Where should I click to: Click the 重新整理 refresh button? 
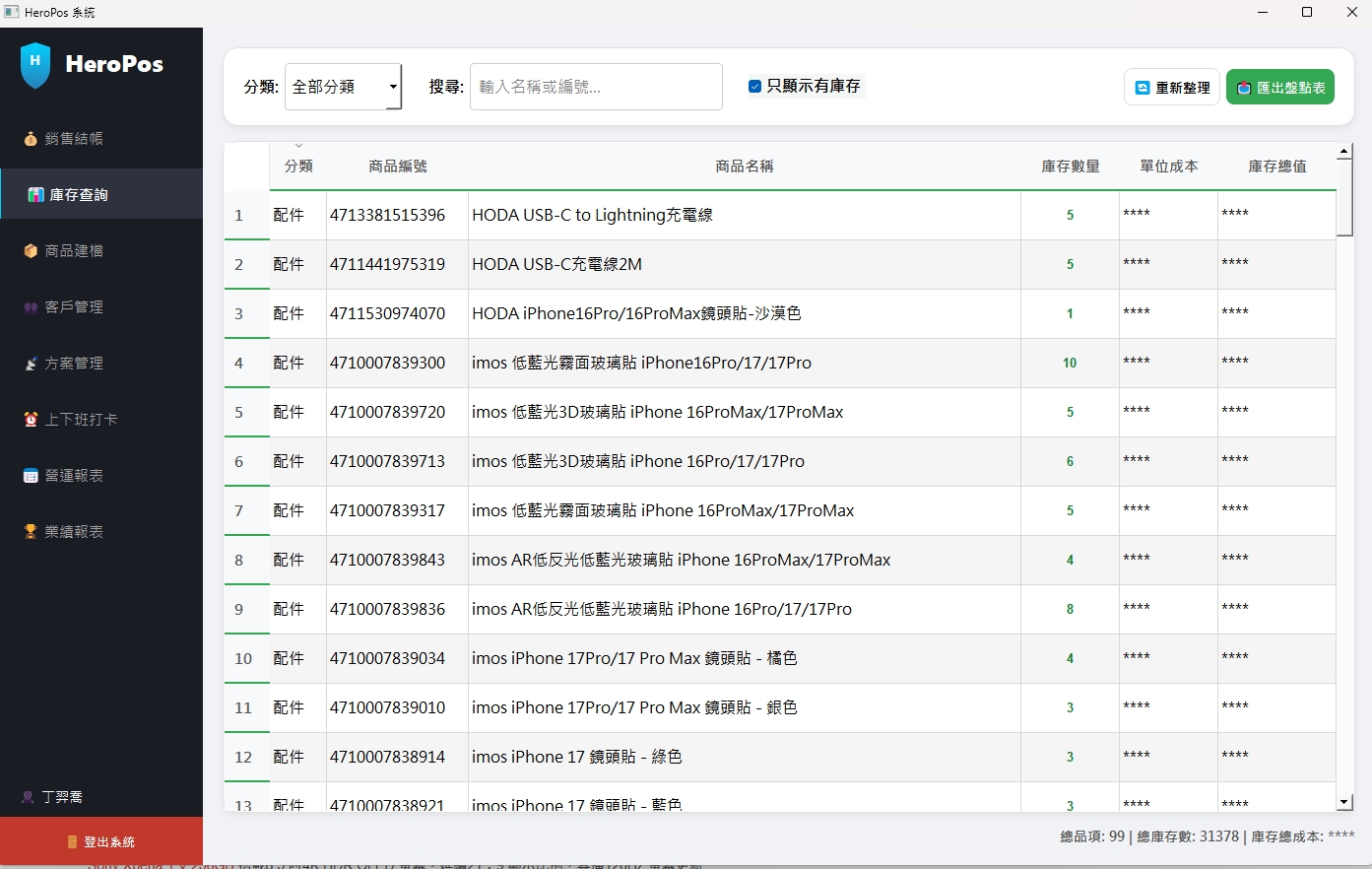click(x=1171, y=87)
